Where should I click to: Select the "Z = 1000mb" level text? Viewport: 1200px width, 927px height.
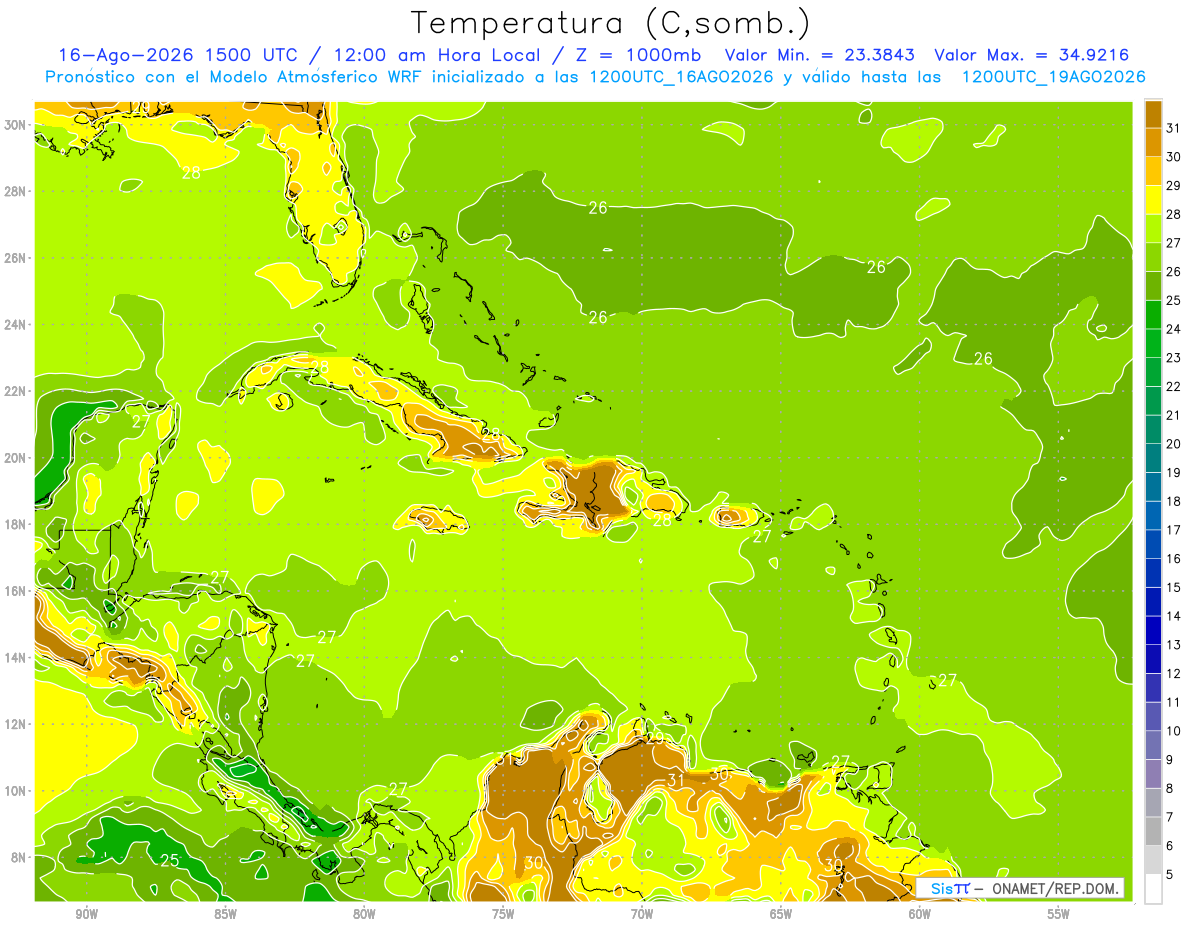(x=641, y=55)
